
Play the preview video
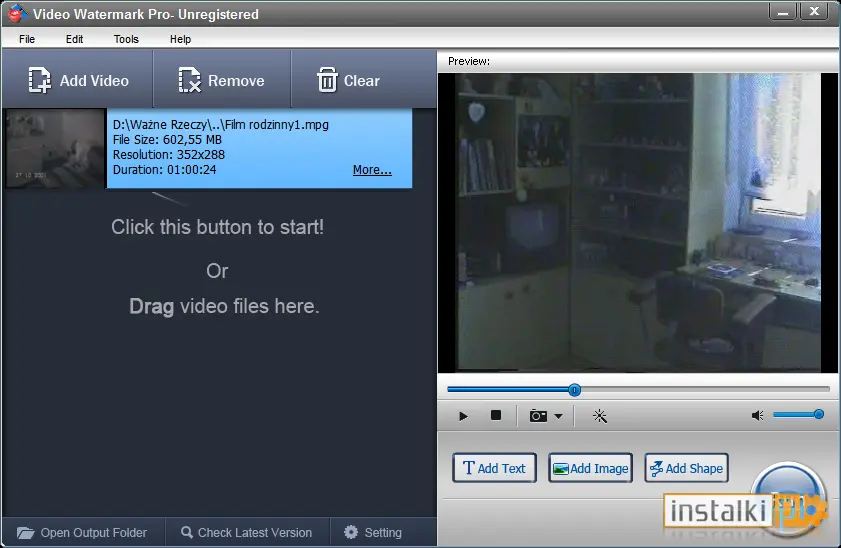[463, 416]
